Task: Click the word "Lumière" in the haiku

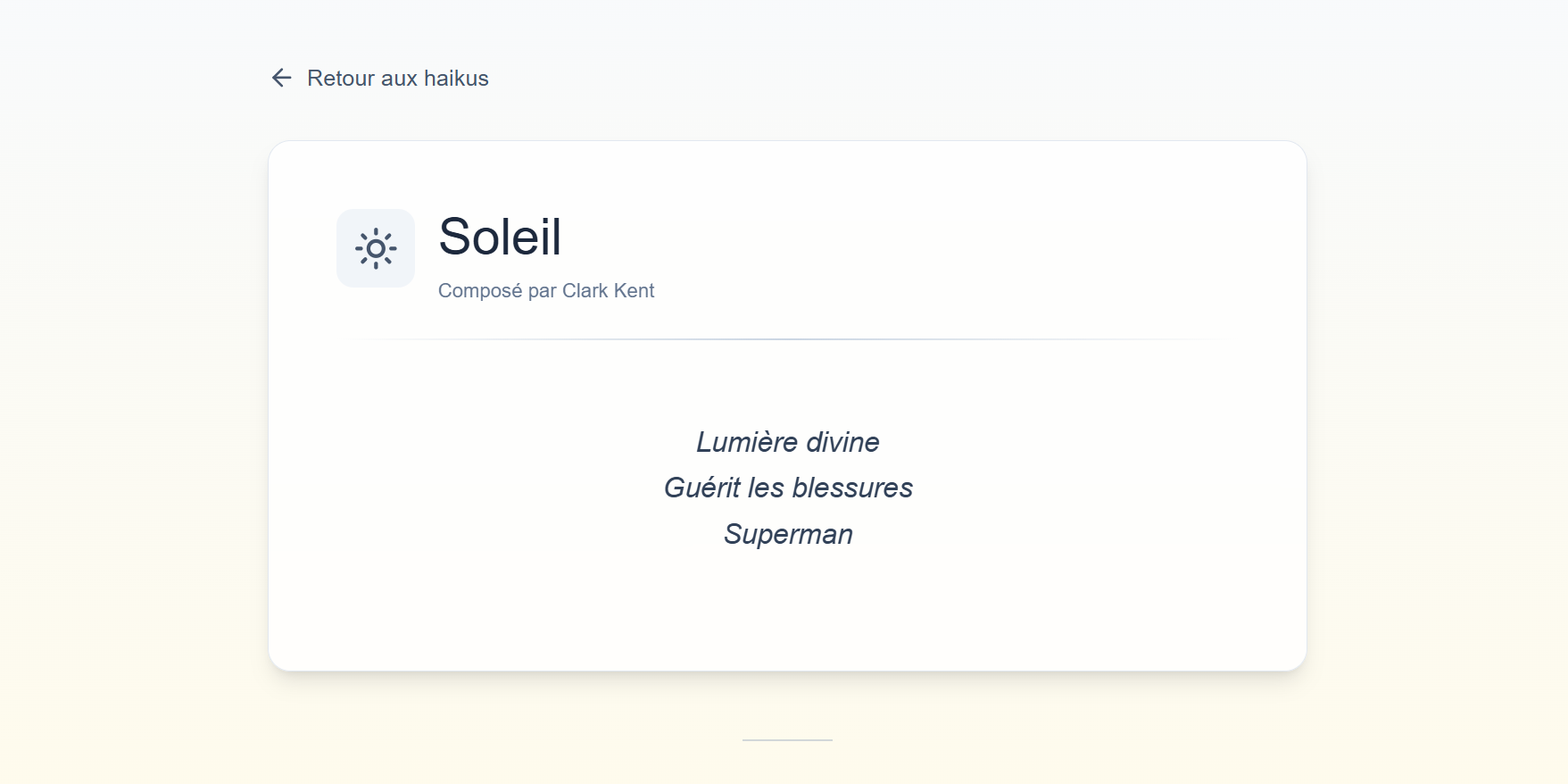Action: pyautogui.click(x=747, y=442)
